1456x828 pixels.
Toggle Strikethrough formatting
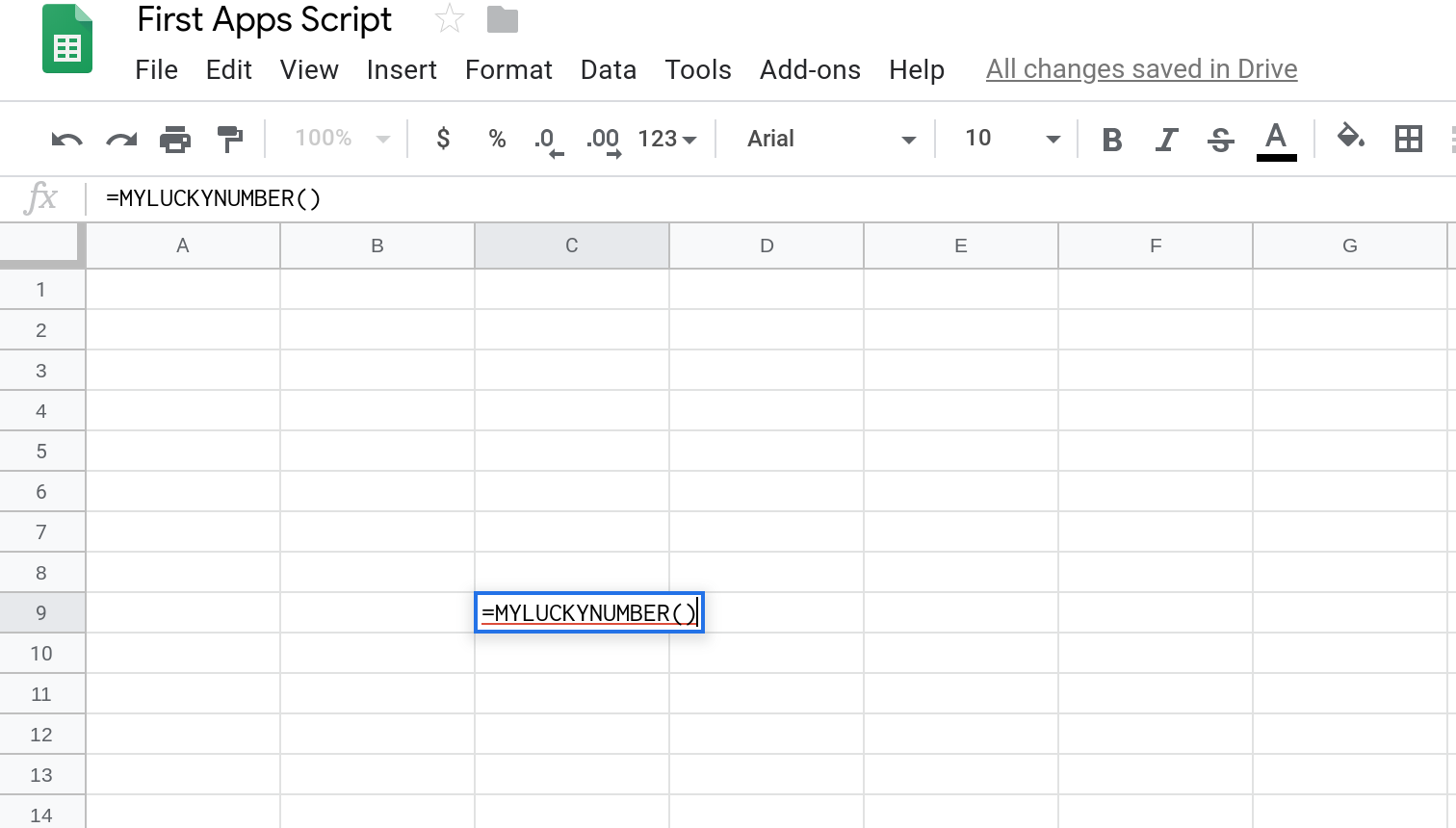tap(1220, 140)
